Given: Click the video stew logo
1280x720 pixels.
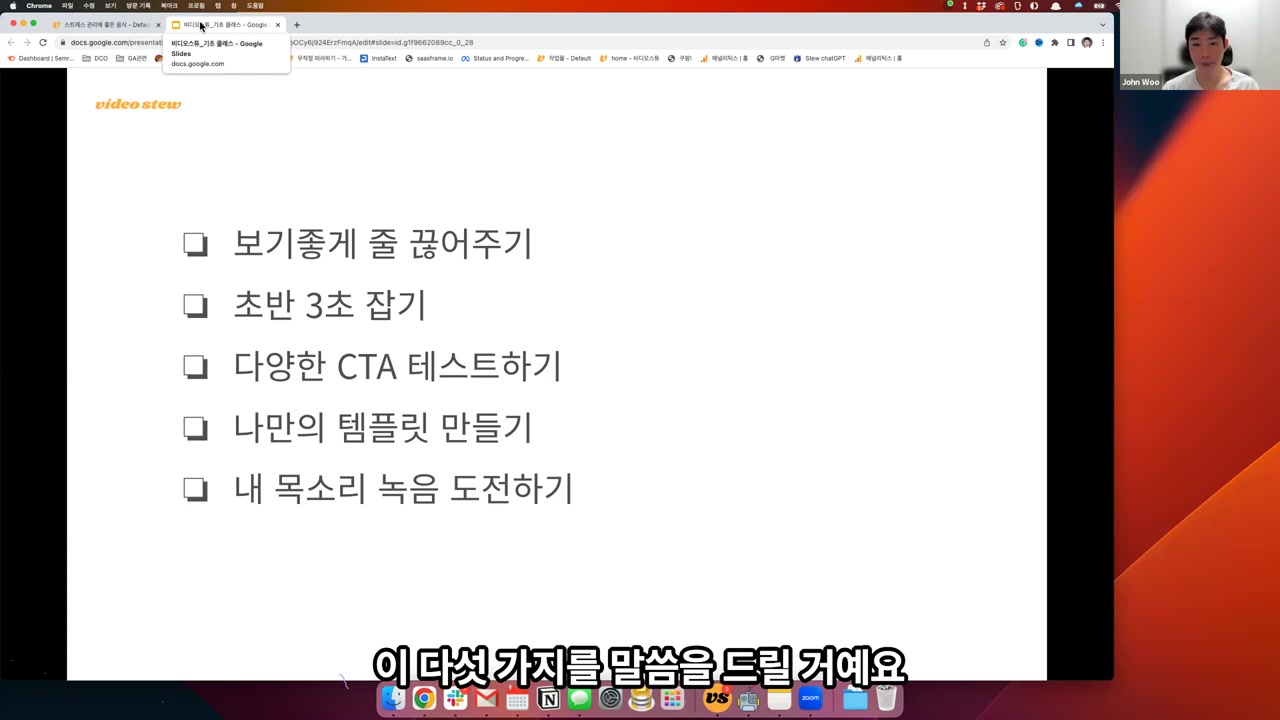Looking at the screenshot, I should coord(138,104).
